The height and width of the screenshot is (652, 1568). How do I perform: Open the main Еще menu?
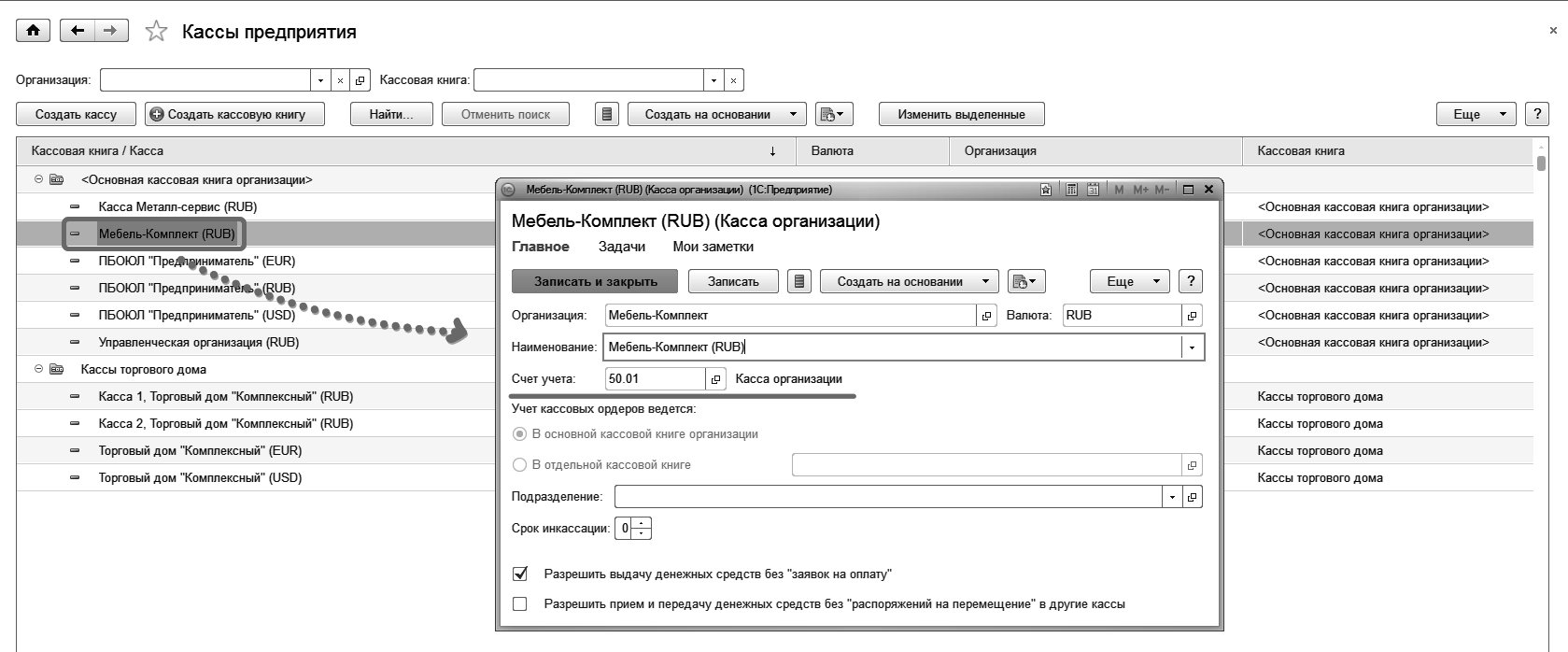[x=1476, y=114]
